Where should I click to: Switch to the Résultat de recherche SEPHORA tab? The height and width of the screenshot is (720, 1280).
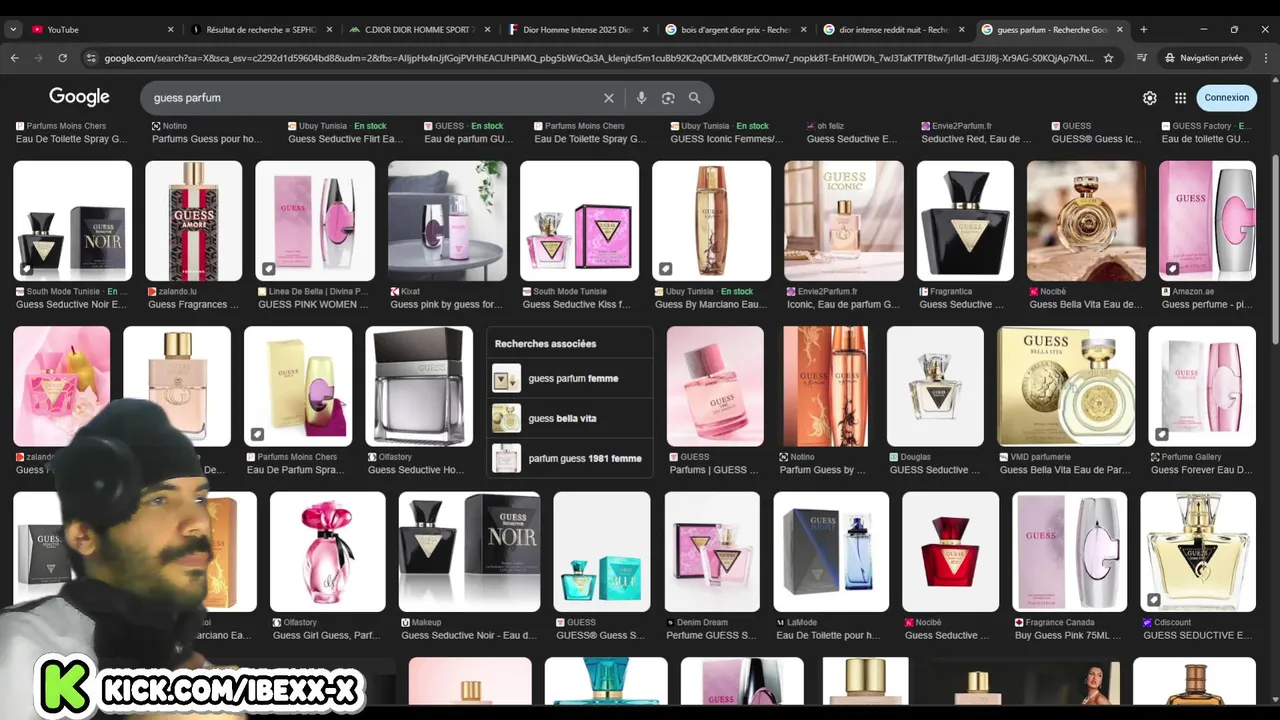click(260, 29)
